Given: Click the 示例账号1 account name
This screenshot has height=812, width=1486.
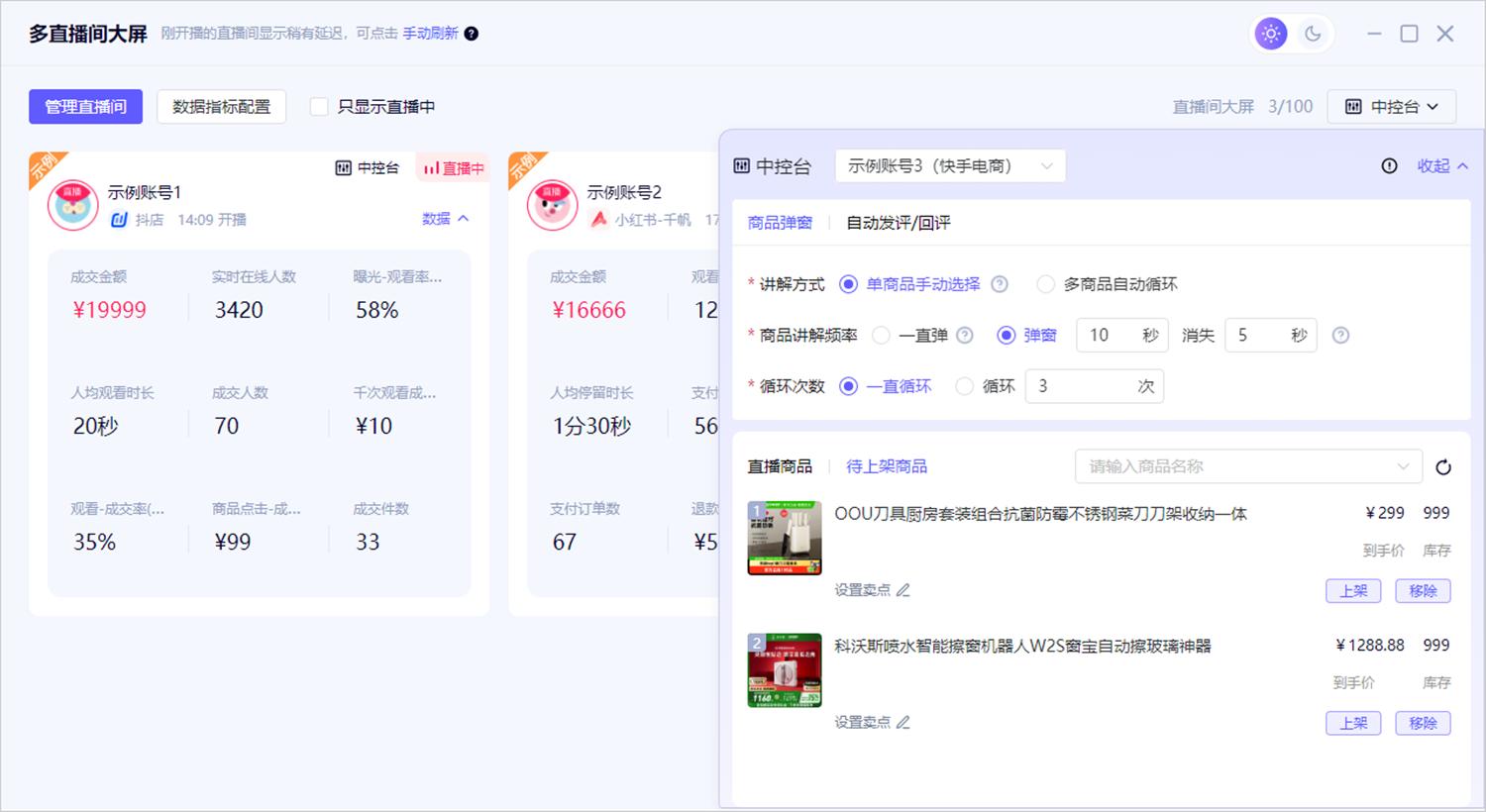Looking at the screenshot, I should tap(144, 192).
